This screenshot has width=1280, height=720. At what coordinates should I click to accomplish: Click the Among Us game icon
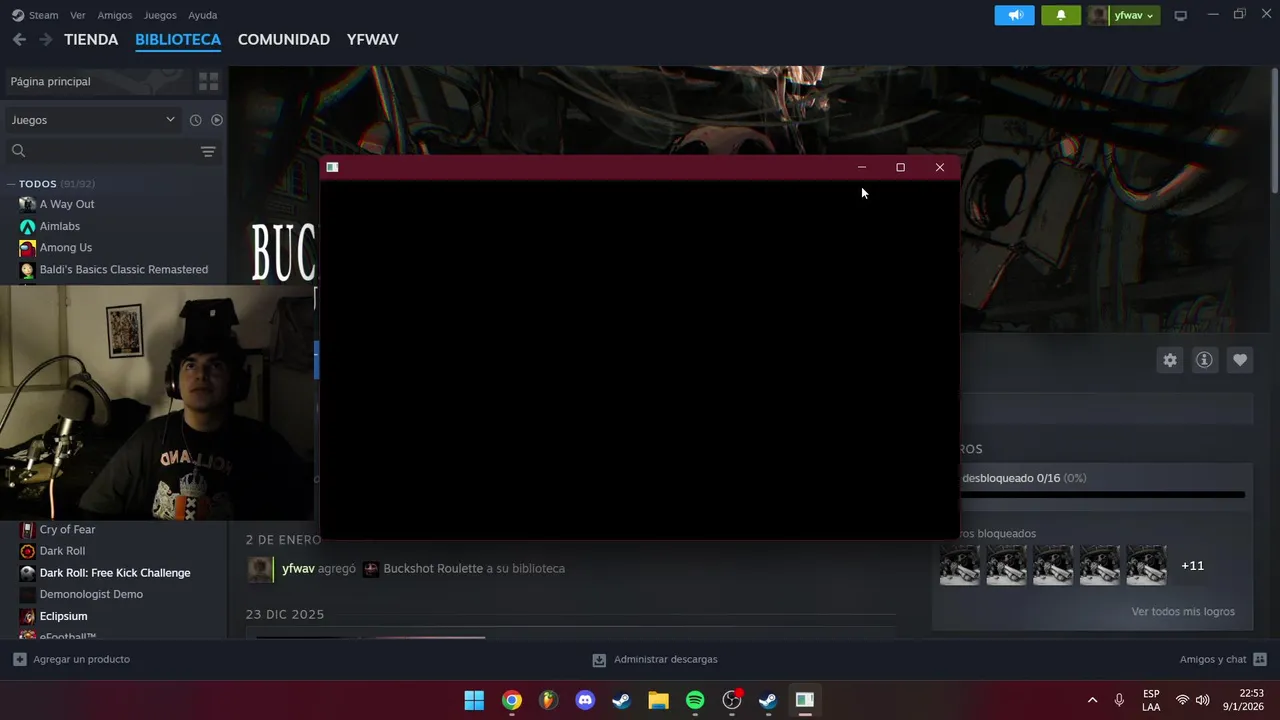tap(28, 248)
